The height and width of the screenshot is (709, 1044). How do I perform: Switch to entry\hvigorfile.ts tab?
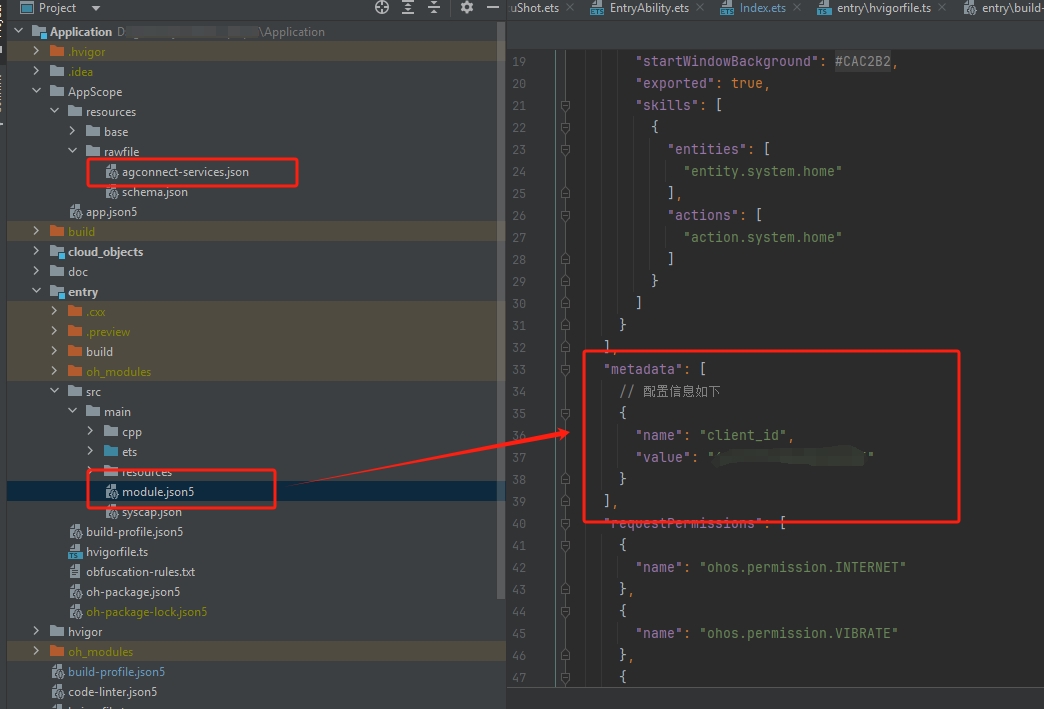[884, 8]
